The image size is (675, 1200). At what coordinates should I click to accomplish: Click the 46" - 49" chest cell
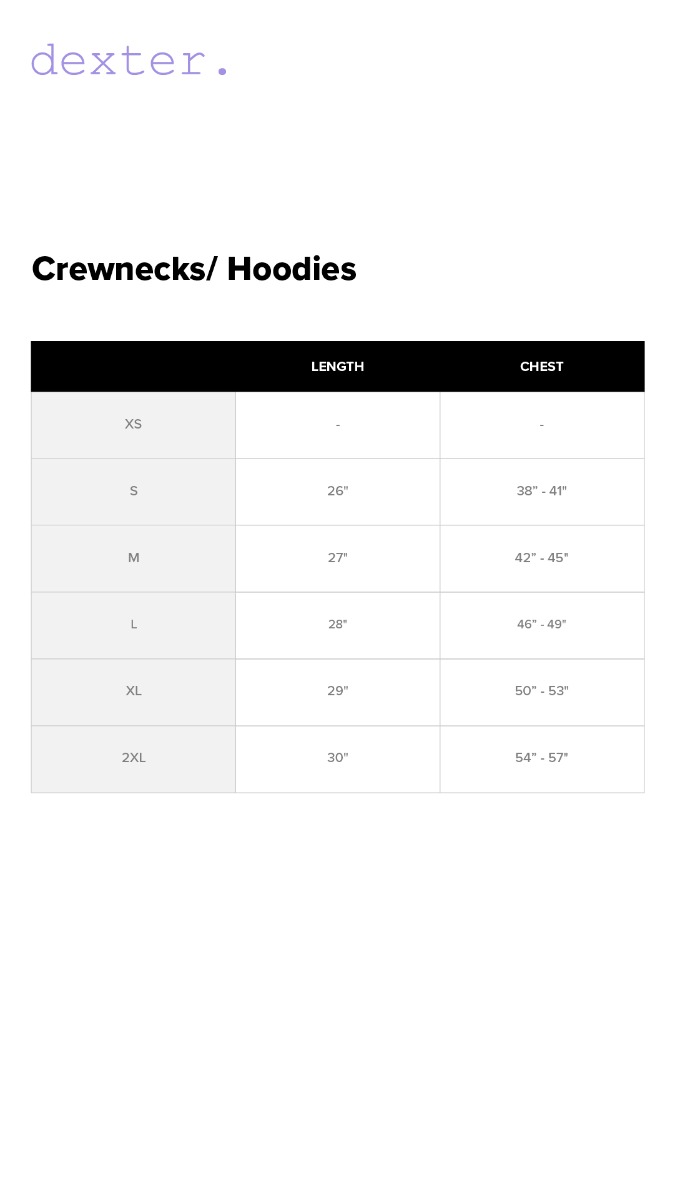point(542,624)
